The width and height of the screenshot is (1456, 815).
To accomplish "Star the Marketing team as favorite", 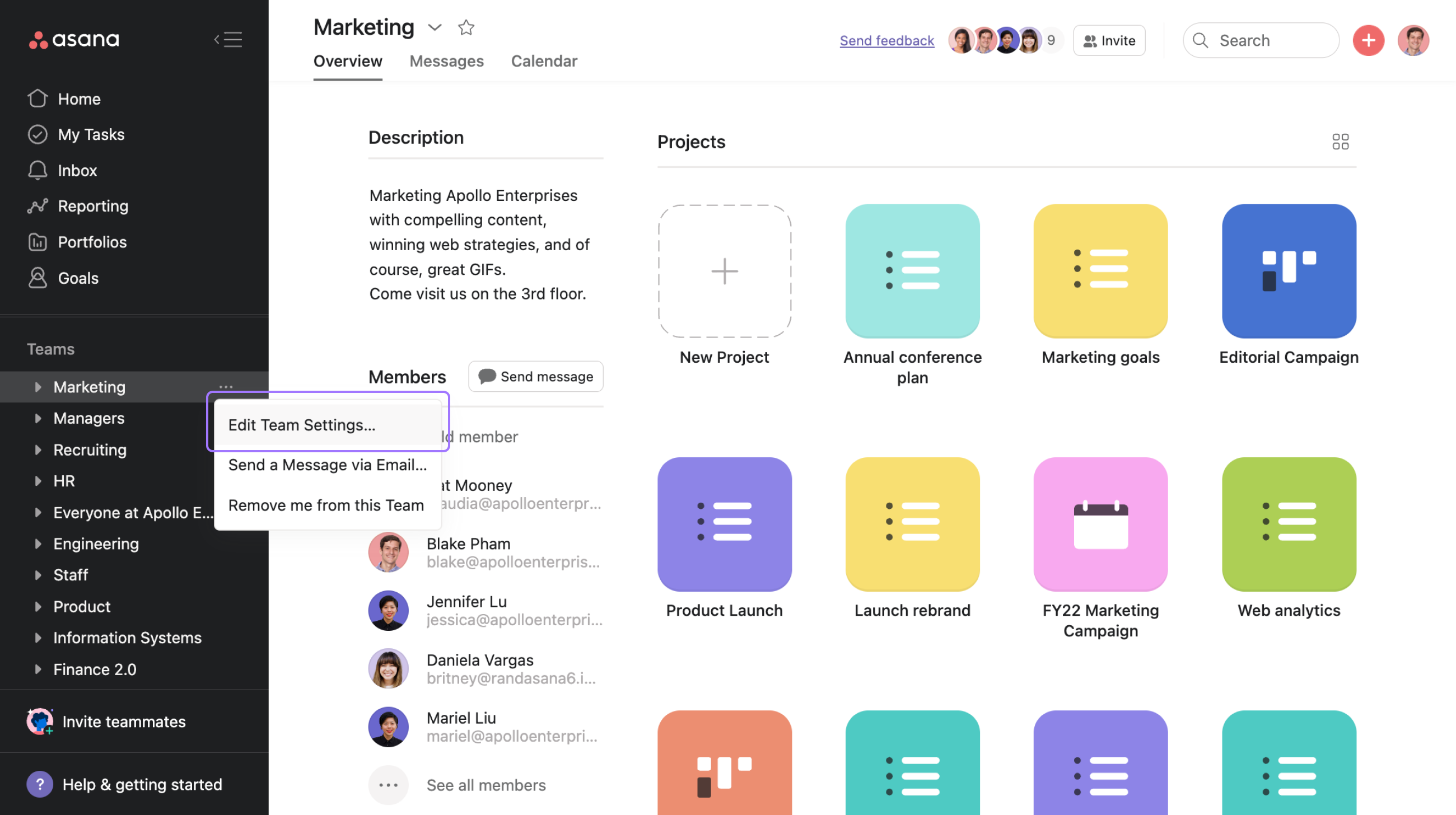I will point(466,27).
